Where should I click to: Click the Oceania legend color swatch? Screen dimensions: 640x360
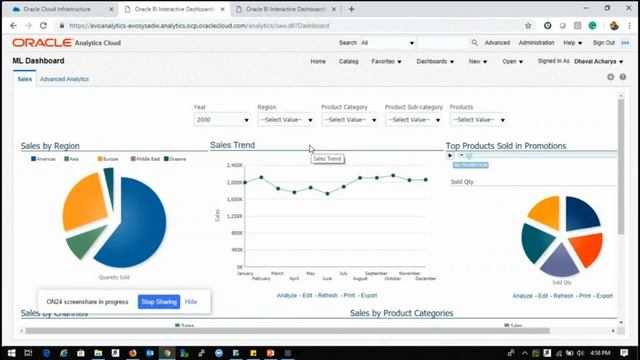[x=167, y=159]
